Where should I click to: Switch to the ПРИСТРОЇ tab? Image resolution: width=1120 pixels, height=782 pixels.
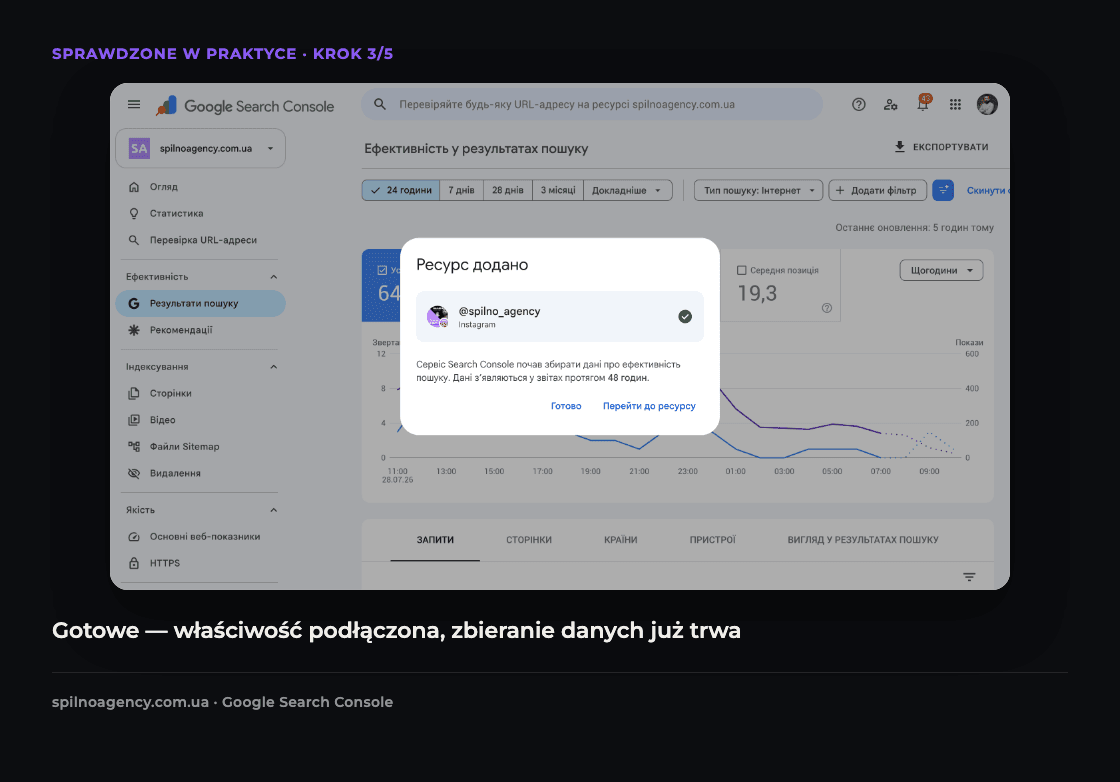(x=712, y=540)
